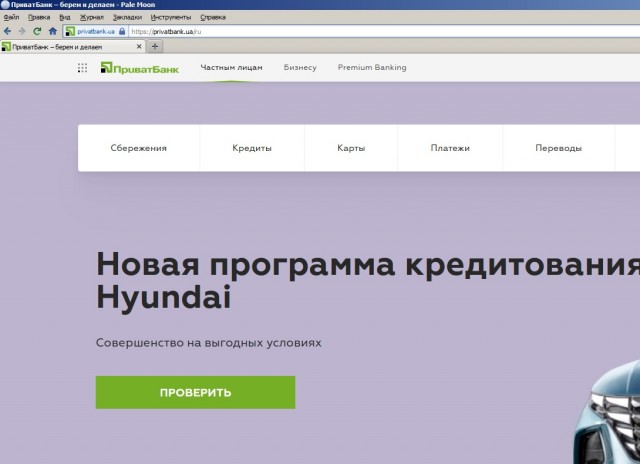Open the Файл menu
Viewport: 640px width, 464px height.
(x=11, y=17)
